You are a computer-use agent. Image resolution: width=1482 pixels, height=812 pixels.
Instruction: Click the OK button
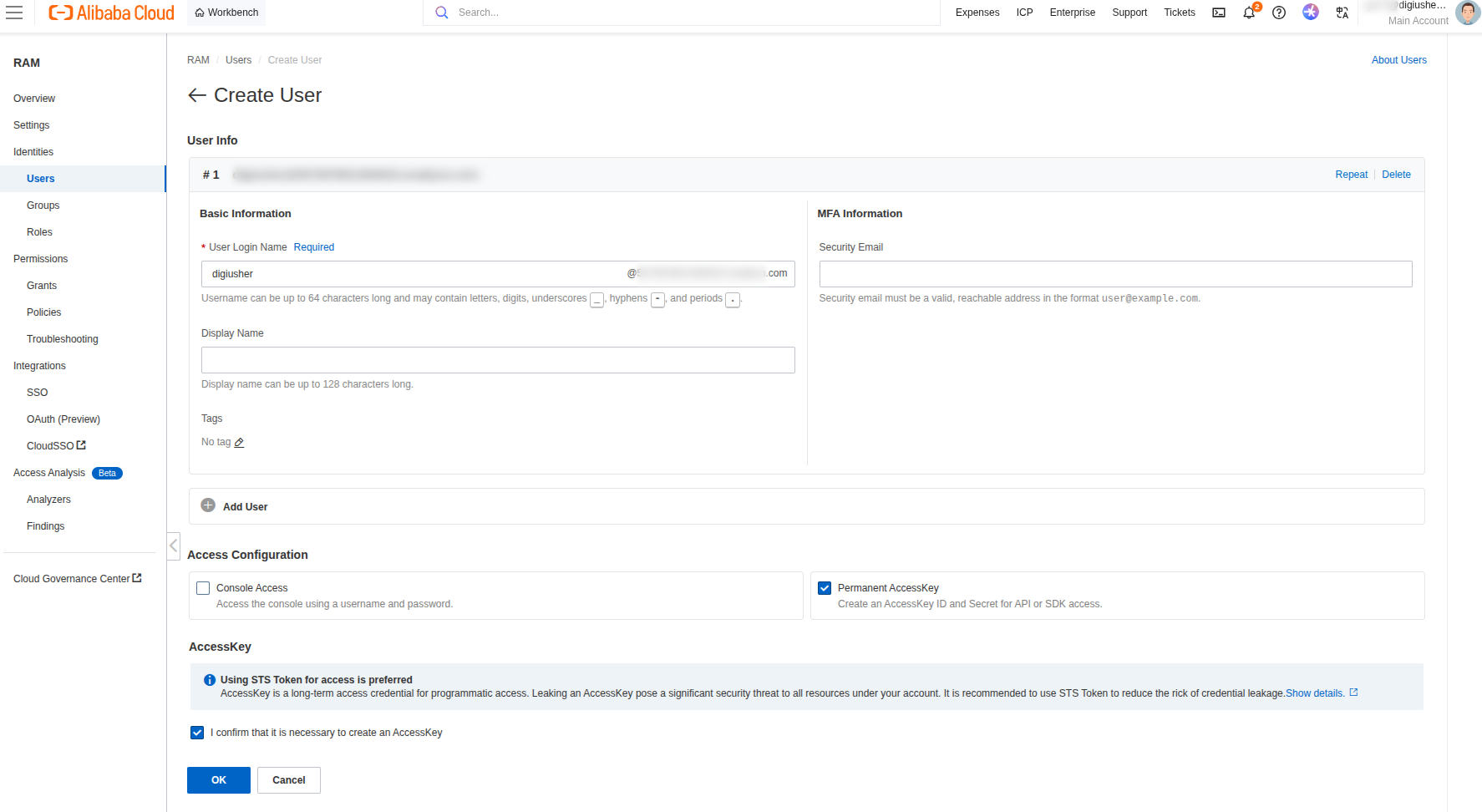point(219,780)
